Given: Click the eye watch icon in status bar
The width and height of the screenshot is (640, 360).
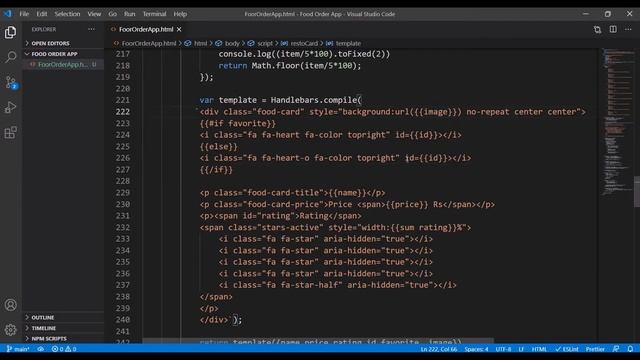Looking at the screenshot, I should (x=40, y=349).
